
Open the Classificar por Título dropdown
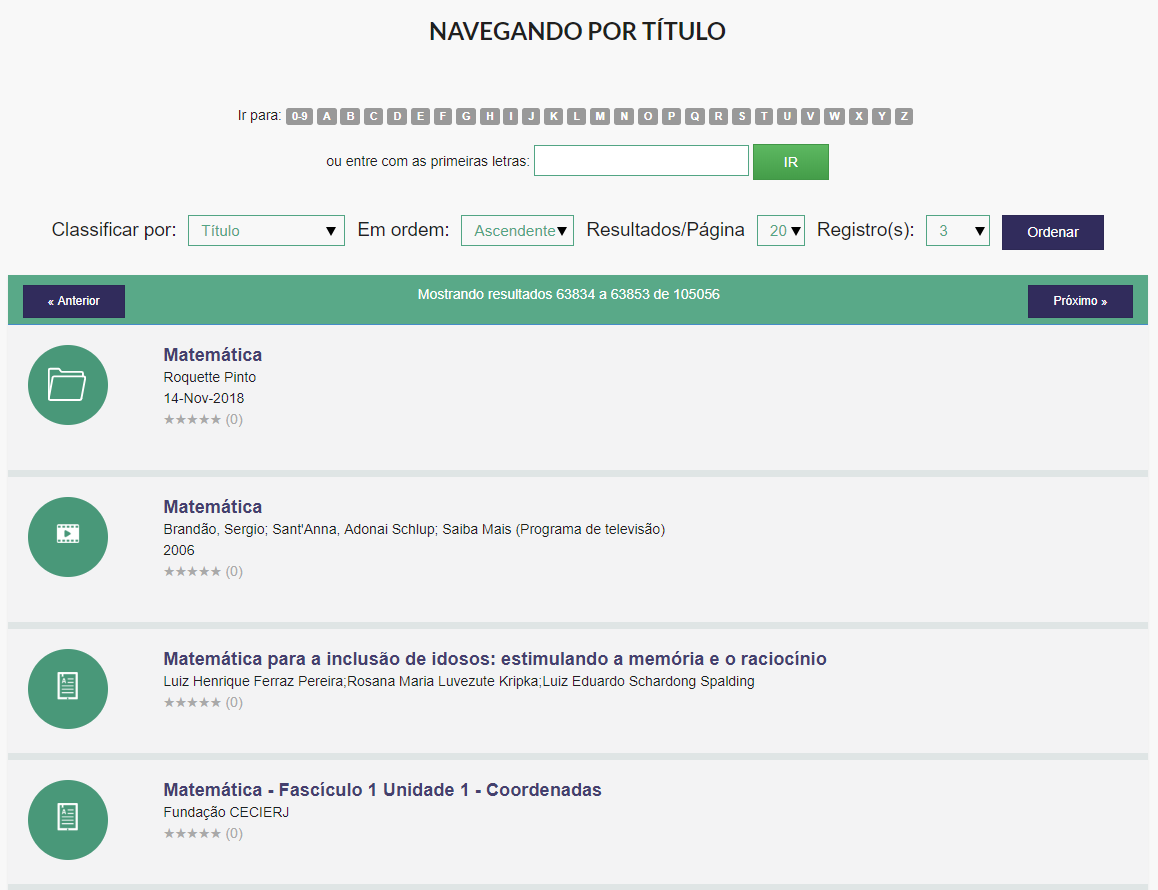(266, 231)
